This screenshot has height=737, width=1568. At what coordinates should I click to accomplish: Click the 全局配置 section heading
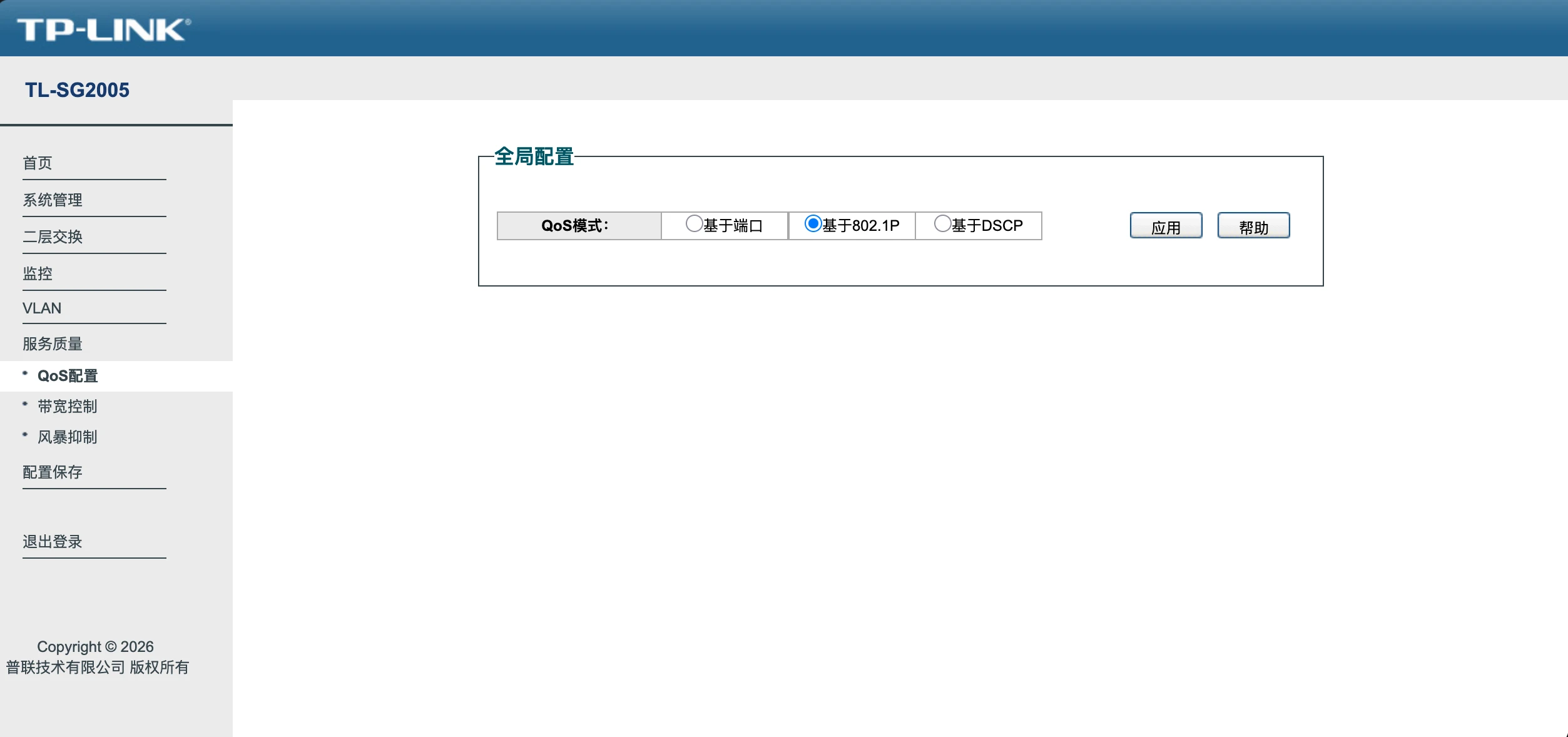click(534, 156)
